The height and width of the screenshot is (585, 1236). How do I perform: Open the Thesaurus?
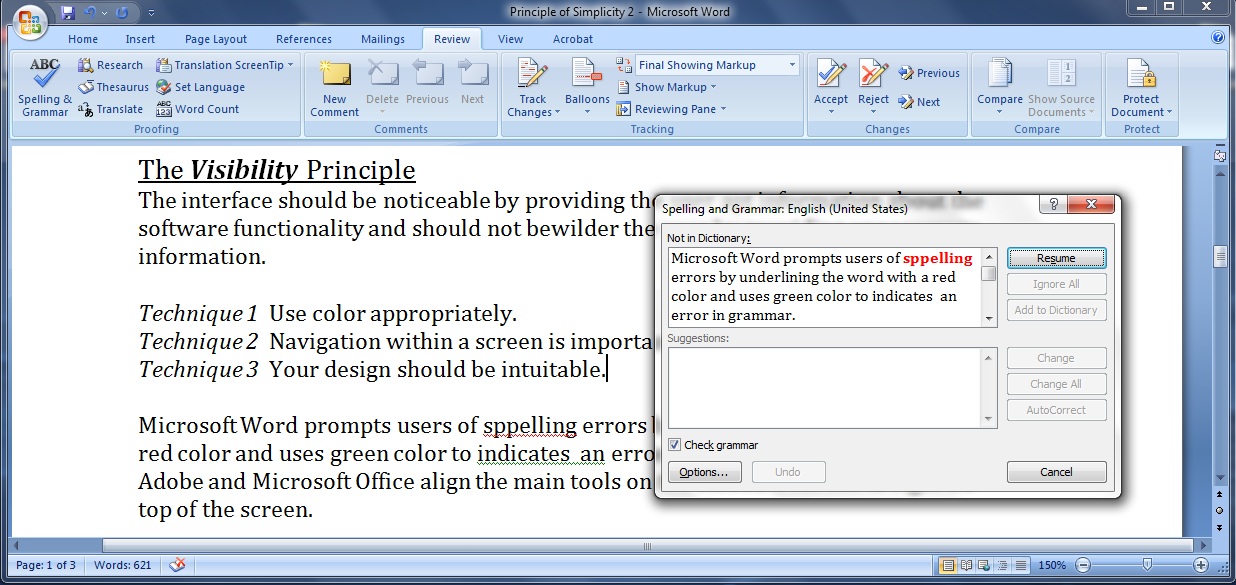coord(113,87)
